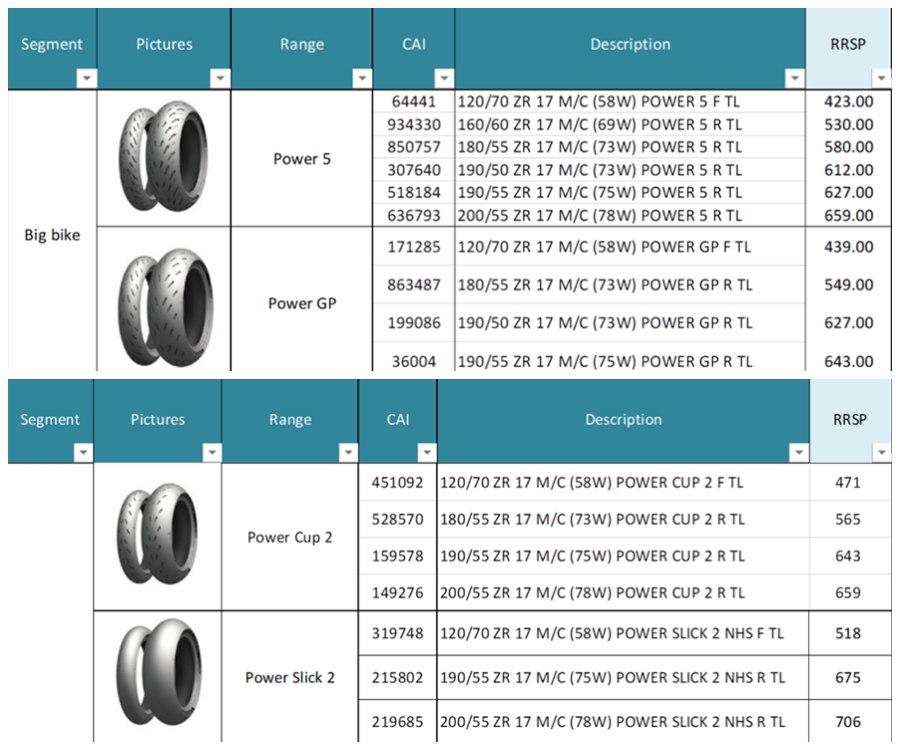Open Range filter dropdown in bottom table
The image size is (900, 750).
point(348,453)
